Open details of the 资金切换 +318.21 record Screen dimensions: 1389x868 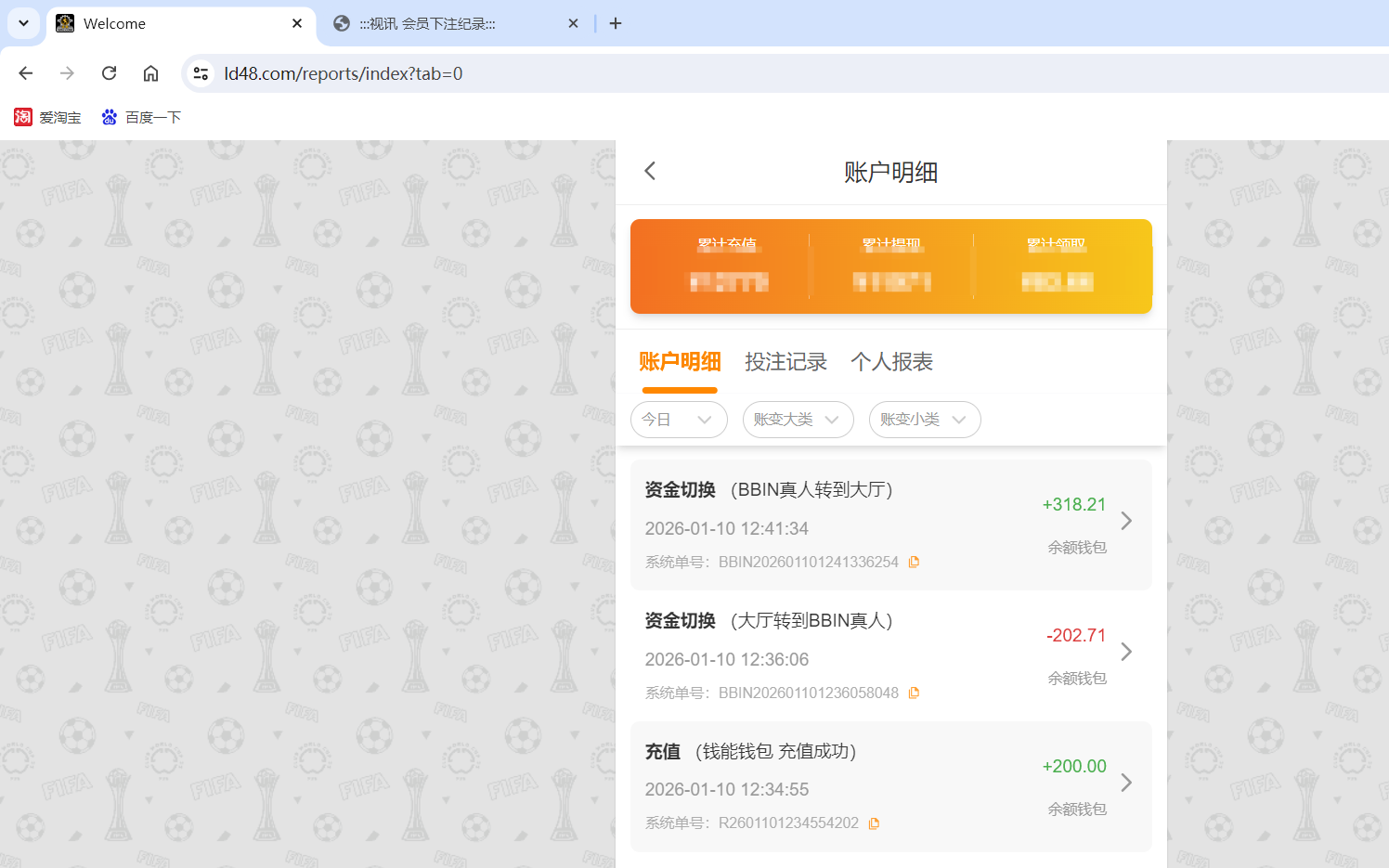tap(1126, 521)
